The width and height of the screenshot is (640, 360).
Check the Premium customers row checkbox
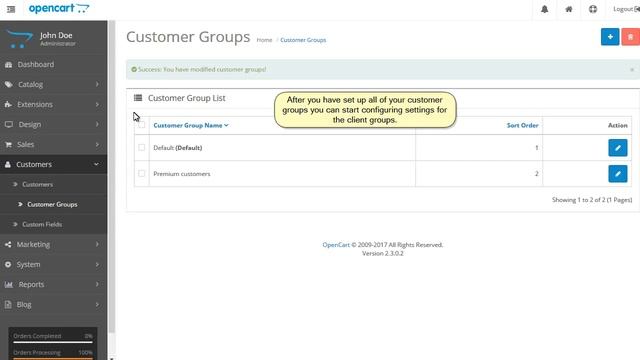coord(142,173)
